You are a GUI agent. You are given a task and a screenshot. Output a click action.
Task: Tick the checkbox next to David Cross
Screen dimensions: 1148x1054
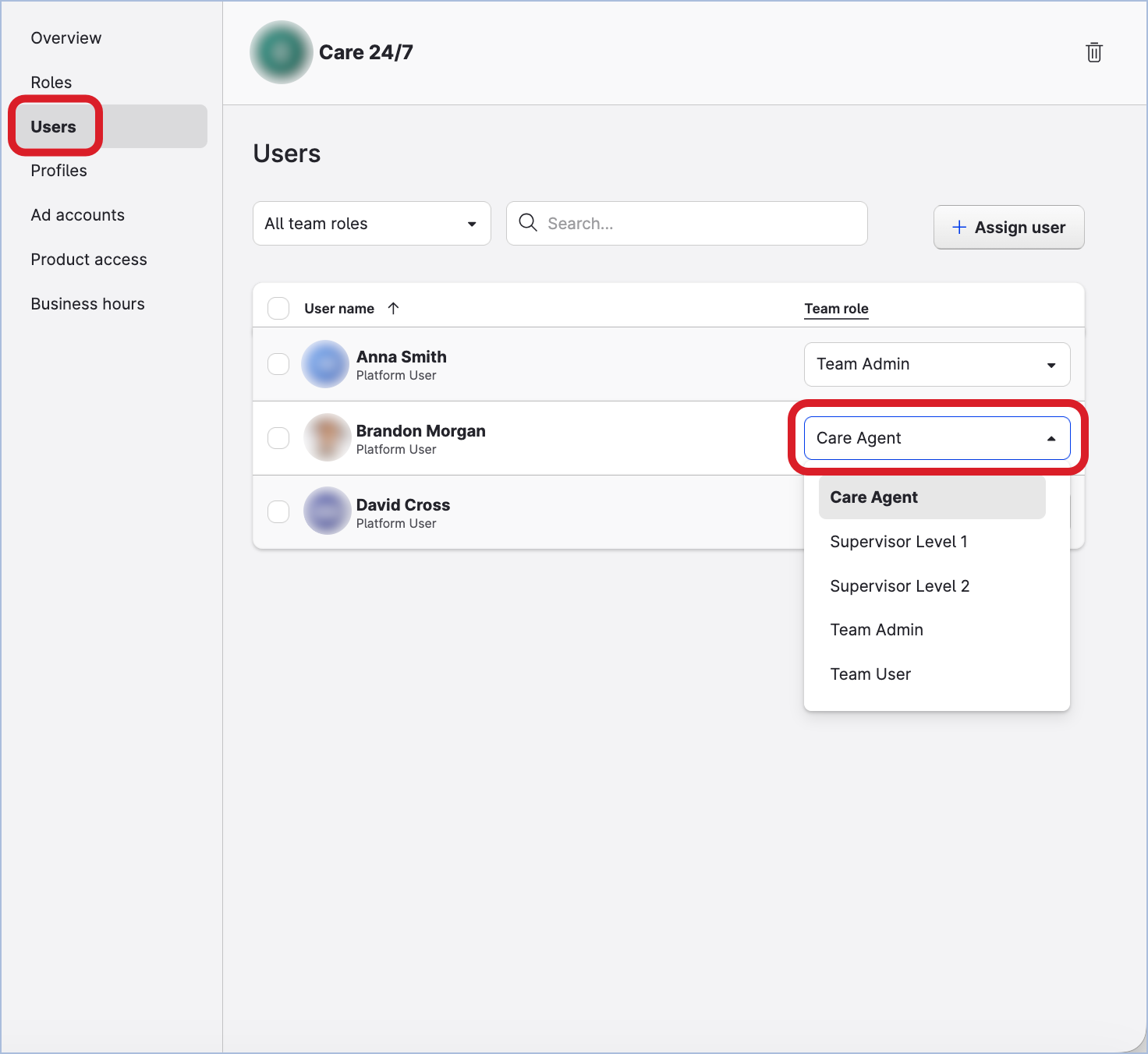point(278,511)
